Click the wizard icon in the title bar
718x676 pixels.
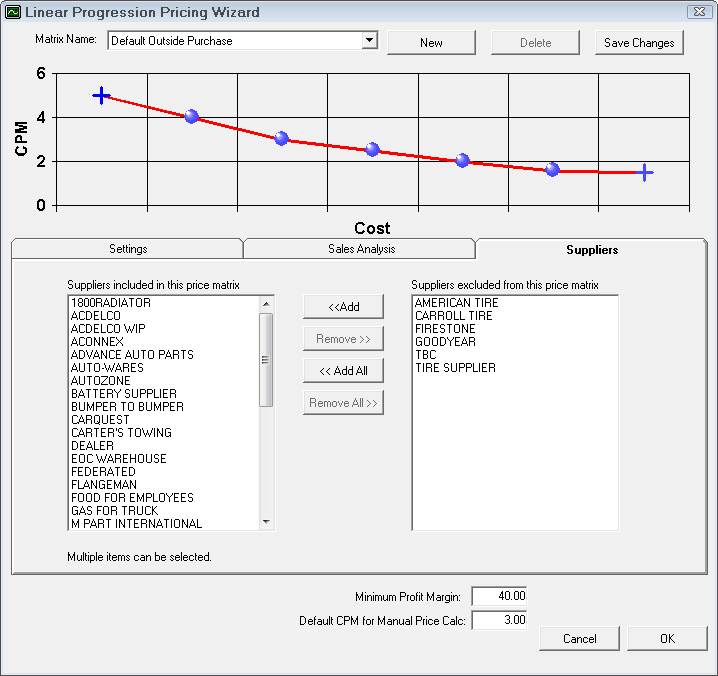[13, 13]
